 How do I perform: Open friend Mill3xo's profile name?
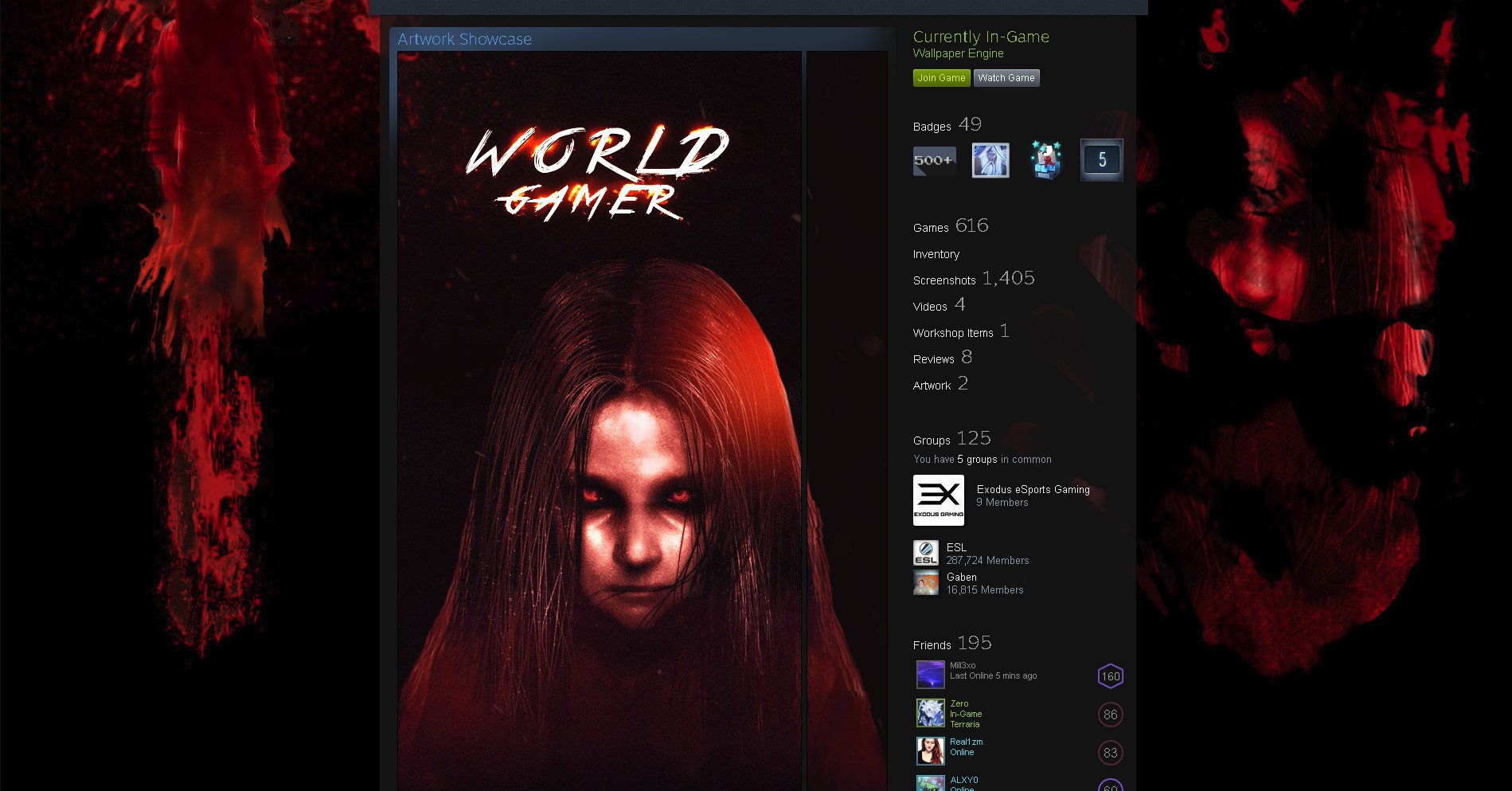pos(963,666)
